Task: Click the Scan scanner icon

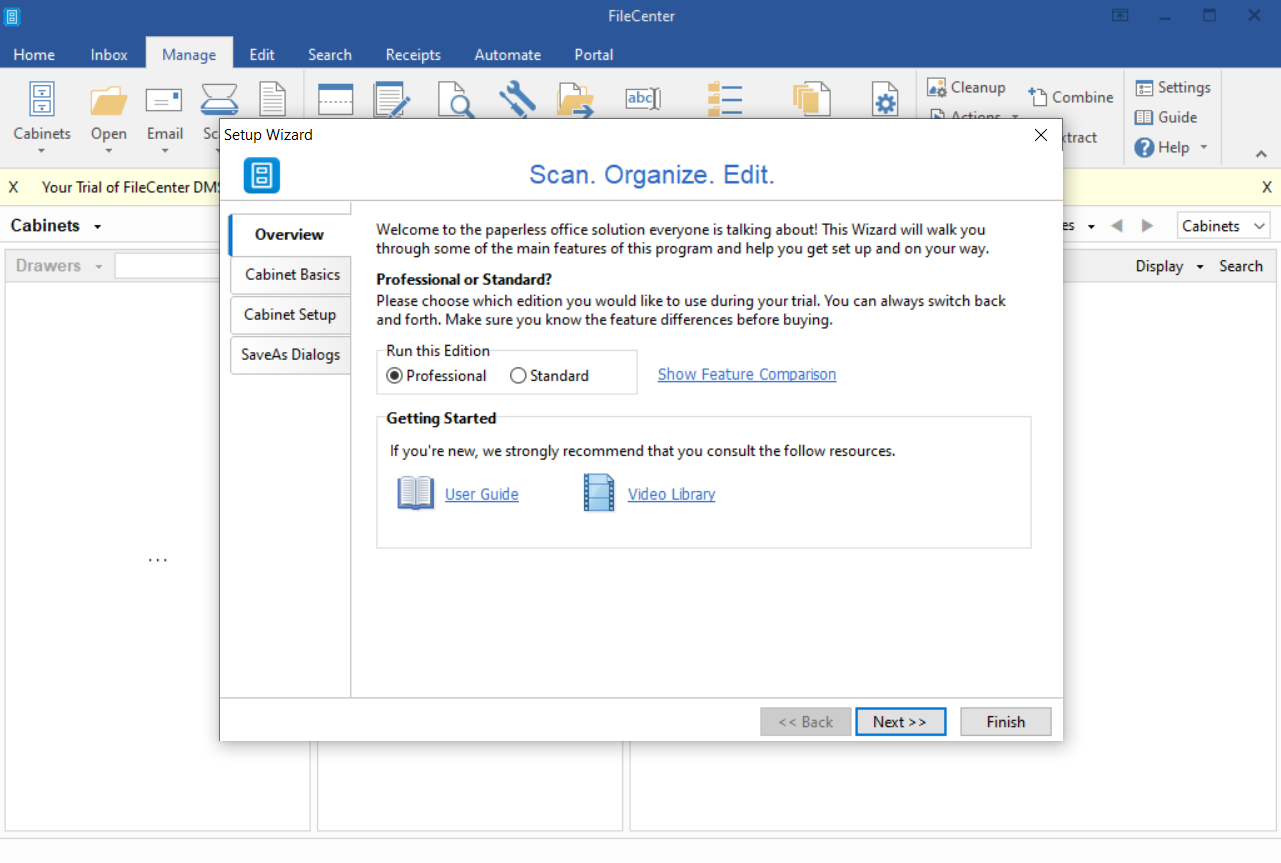Action: click(218, 101)
